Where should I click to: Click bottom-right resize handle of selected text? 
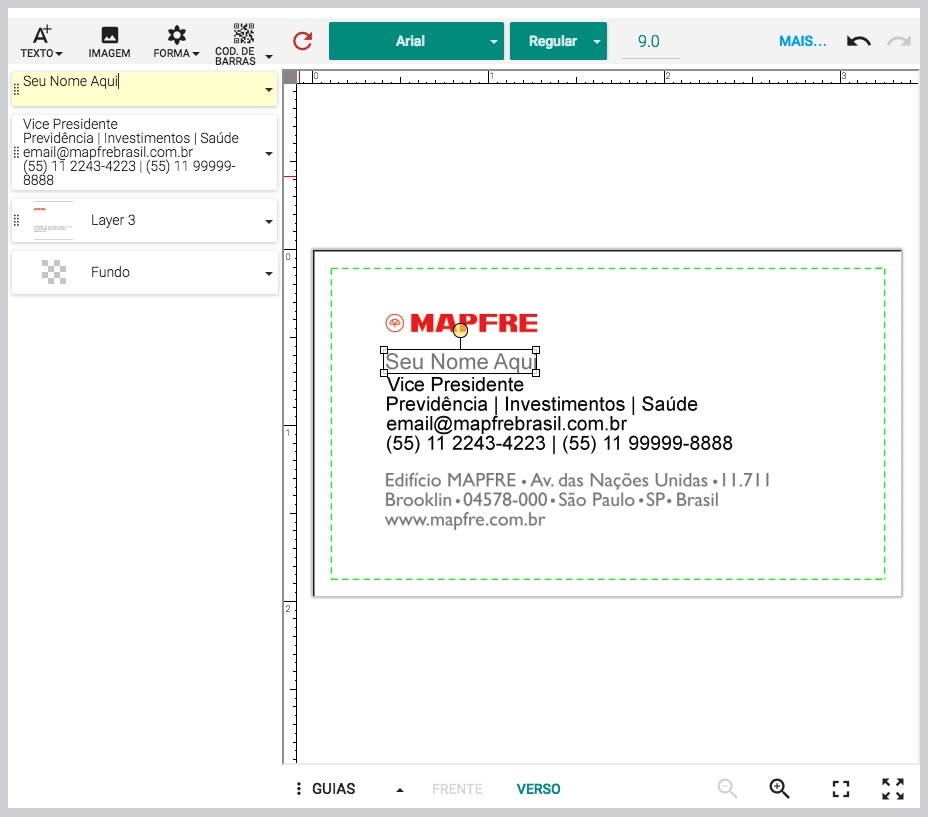(536, 373)
